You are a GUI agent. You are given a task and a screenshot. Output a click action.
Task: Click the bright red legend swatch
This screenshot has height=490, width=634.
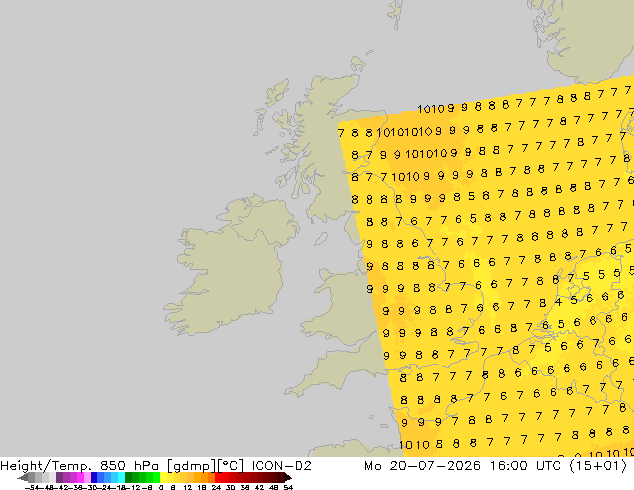tap(218, 477)
